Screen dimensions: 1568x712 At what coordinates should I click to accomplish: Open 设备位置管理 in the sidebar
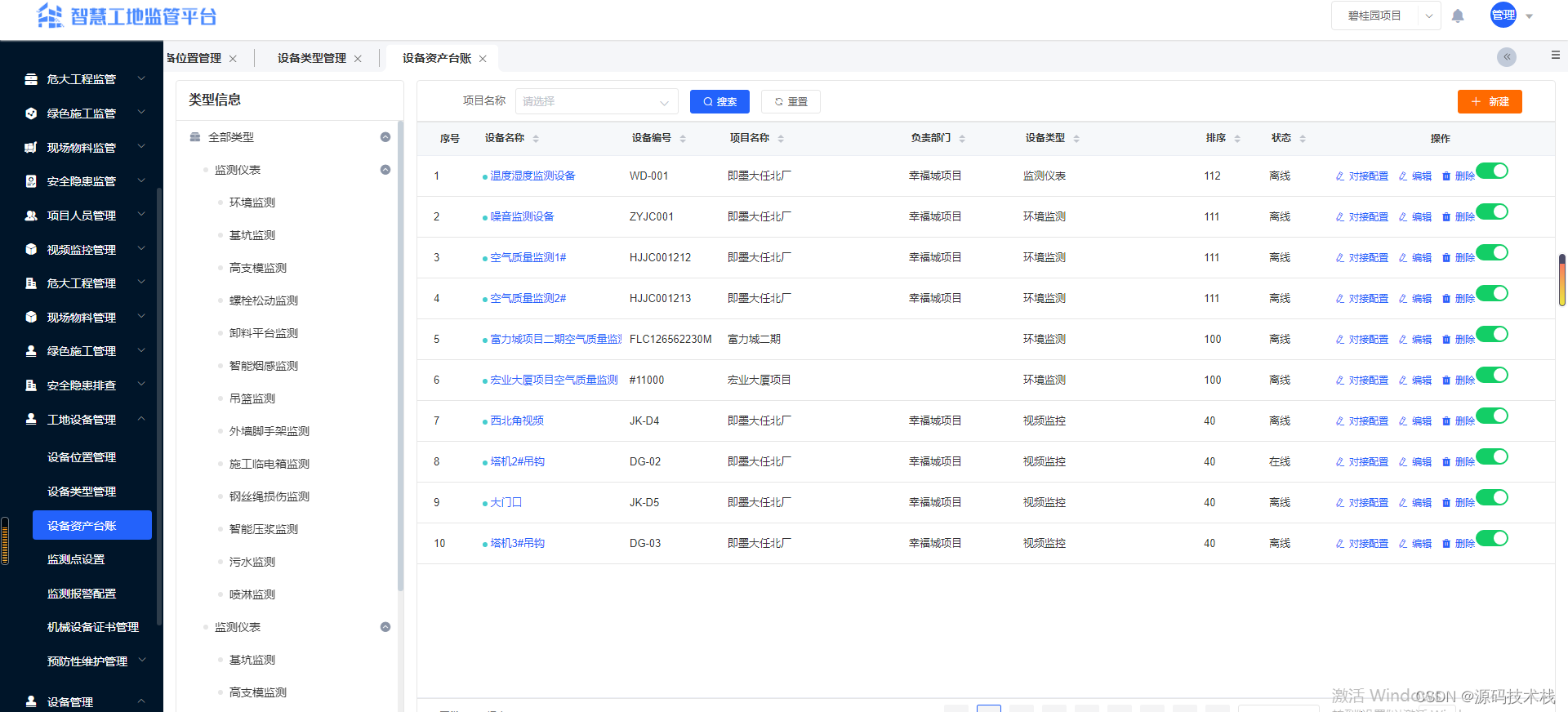coord(82,457)
